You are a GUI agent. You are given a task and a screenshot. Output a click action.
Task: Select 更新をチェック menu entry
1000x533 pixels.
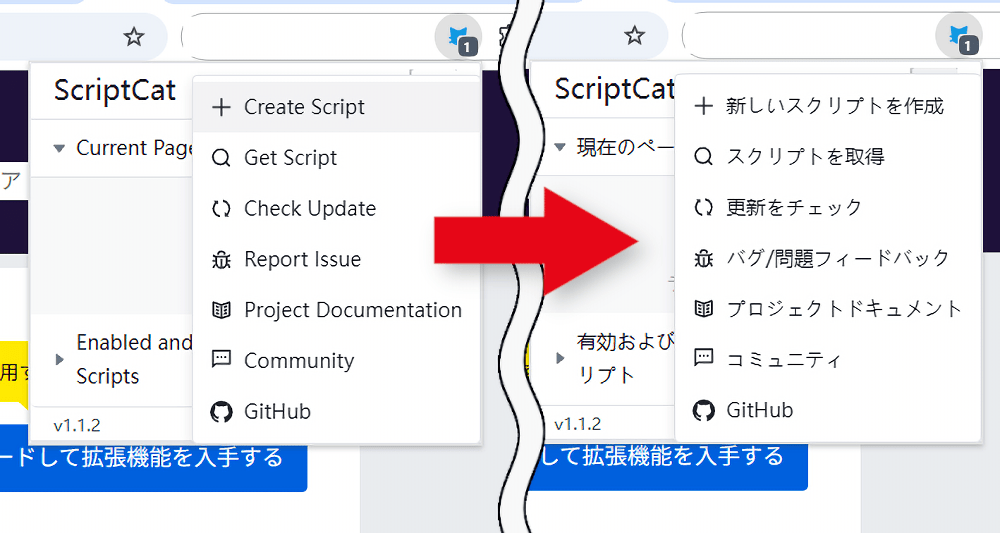(x=828, y=207)
